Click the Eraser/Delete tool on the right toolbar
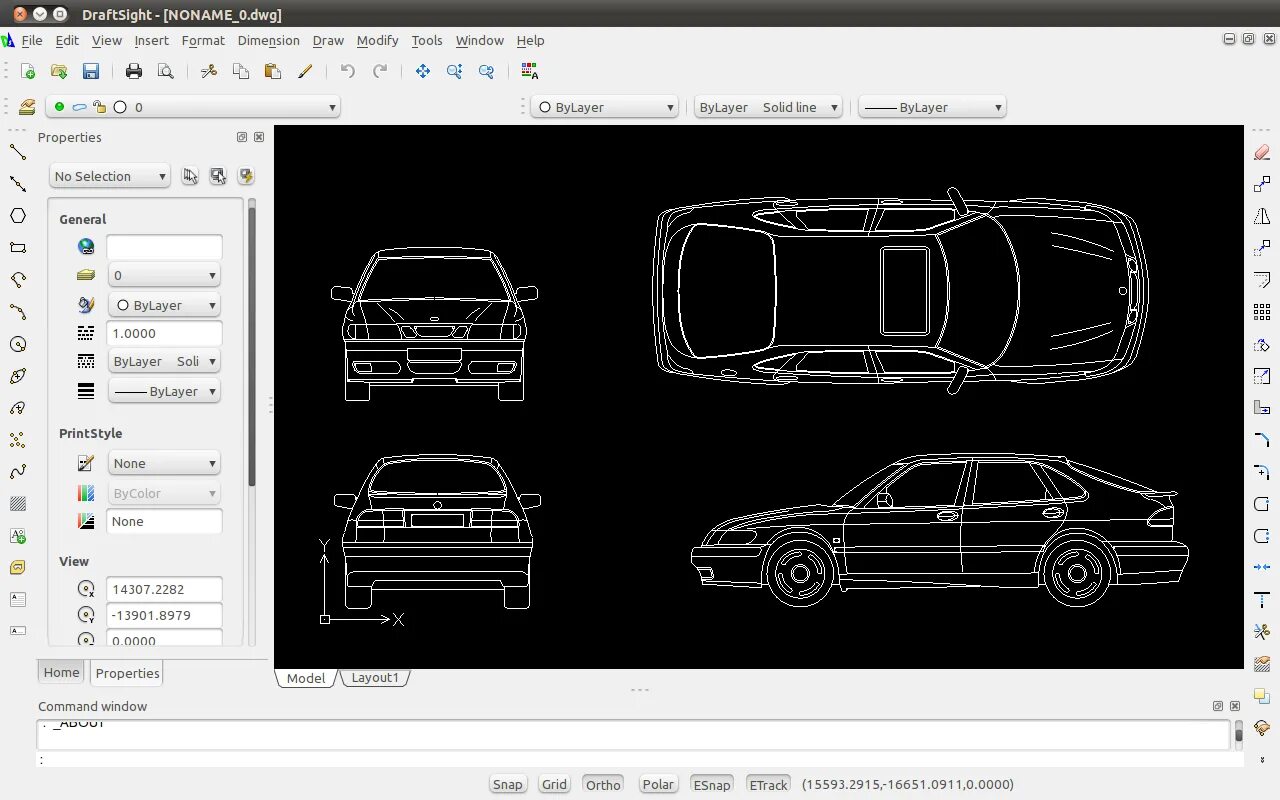Viewport: 1280px width, 800px height. point(1261,153)
